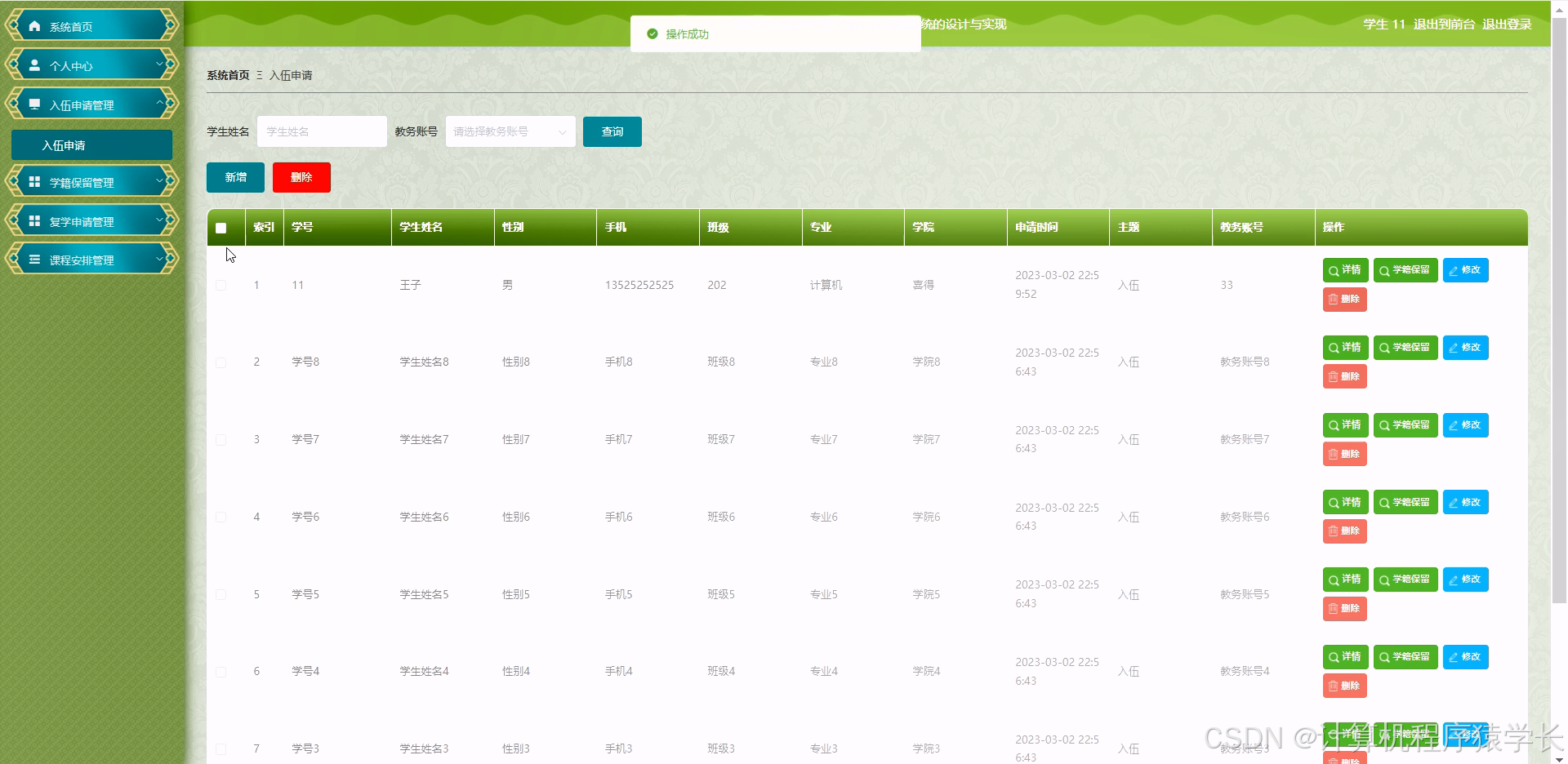Screen dimensions: 1568x764
Task: Open 复学申请管理 sidebar menu
Action: click(91, 221)
